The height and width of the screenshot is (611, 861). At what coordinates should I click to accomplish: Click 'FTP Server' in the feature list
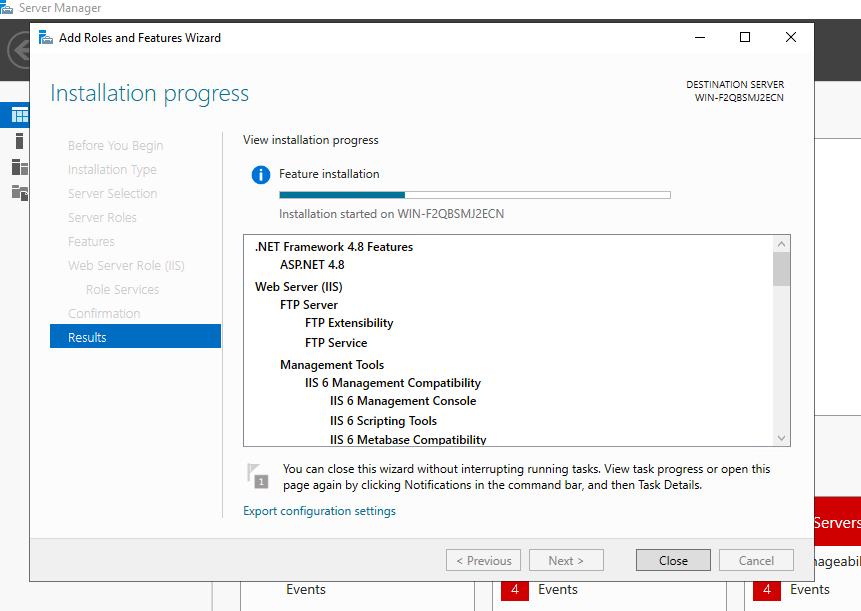click(309, 305)
